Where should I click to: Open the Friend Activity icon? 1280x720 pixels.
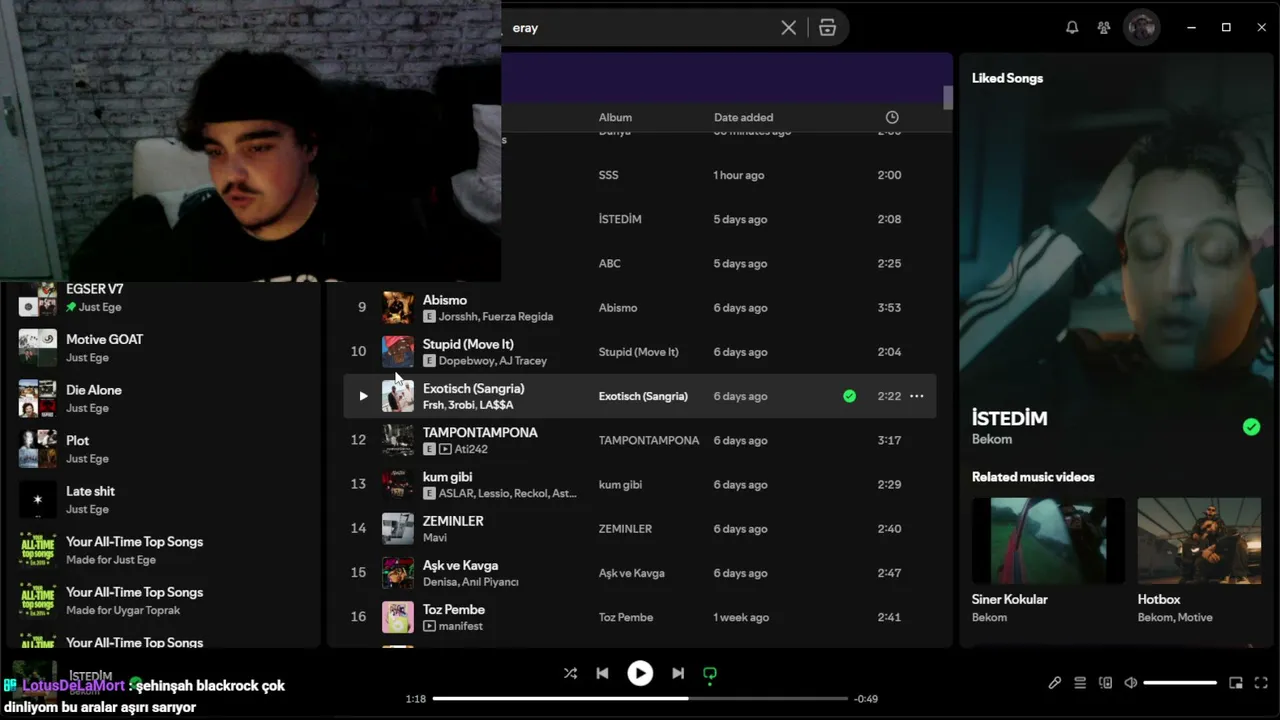pyautogui.click(x=1104, y=28)
